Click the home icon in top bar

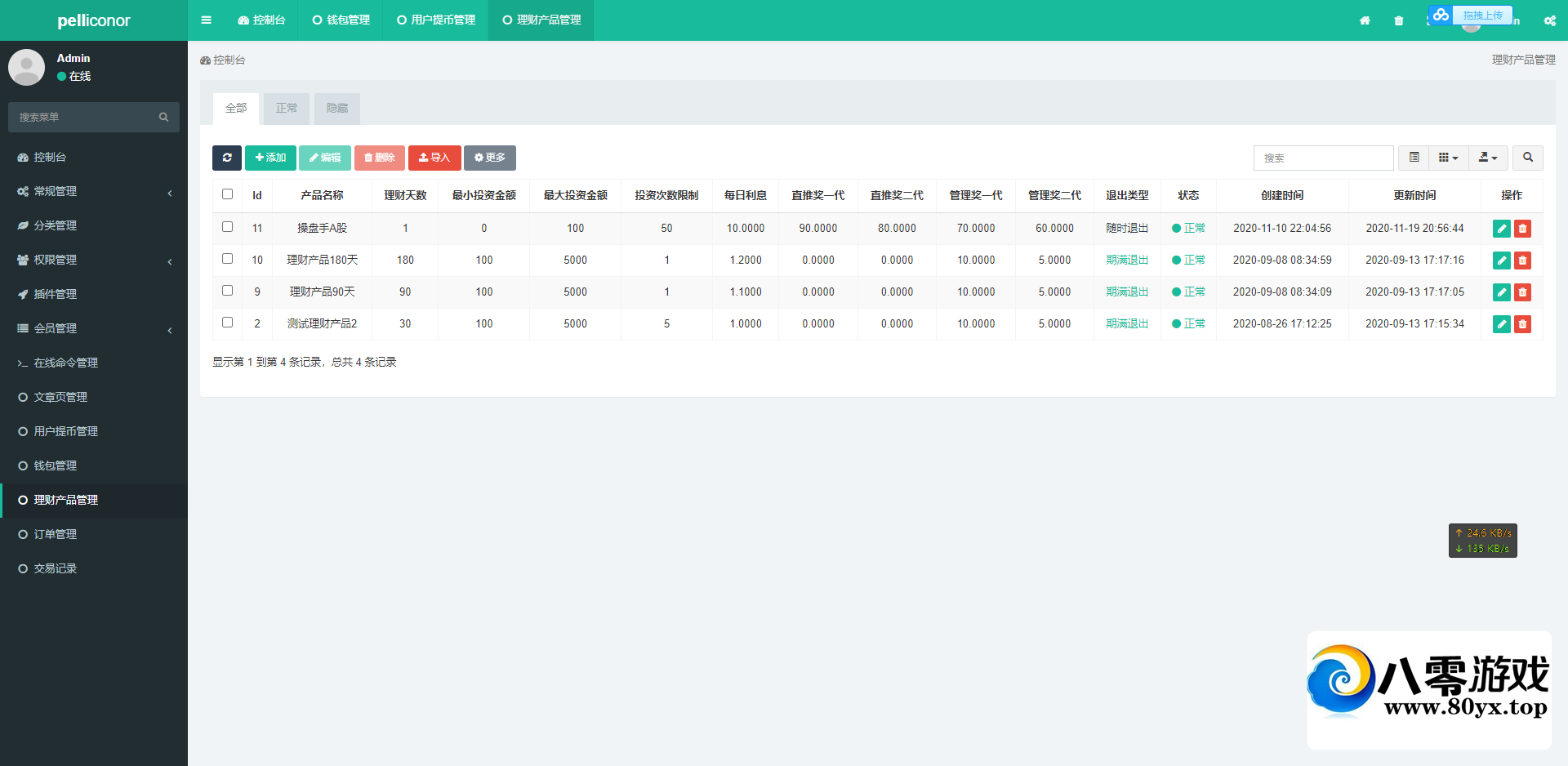click(x=1365, y=20)
